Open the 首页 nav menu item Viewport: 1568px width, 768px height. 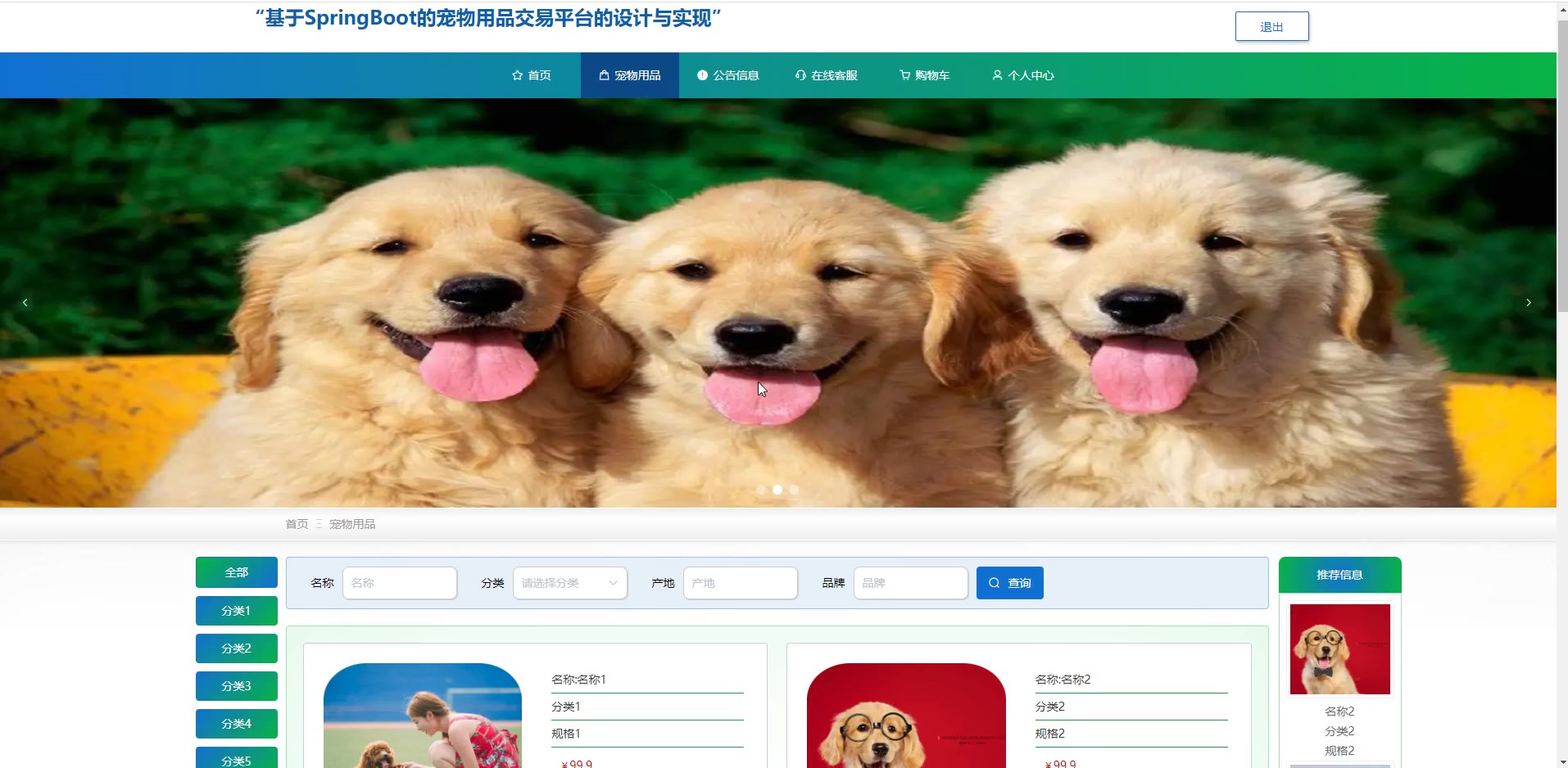[x=532, y=75]
